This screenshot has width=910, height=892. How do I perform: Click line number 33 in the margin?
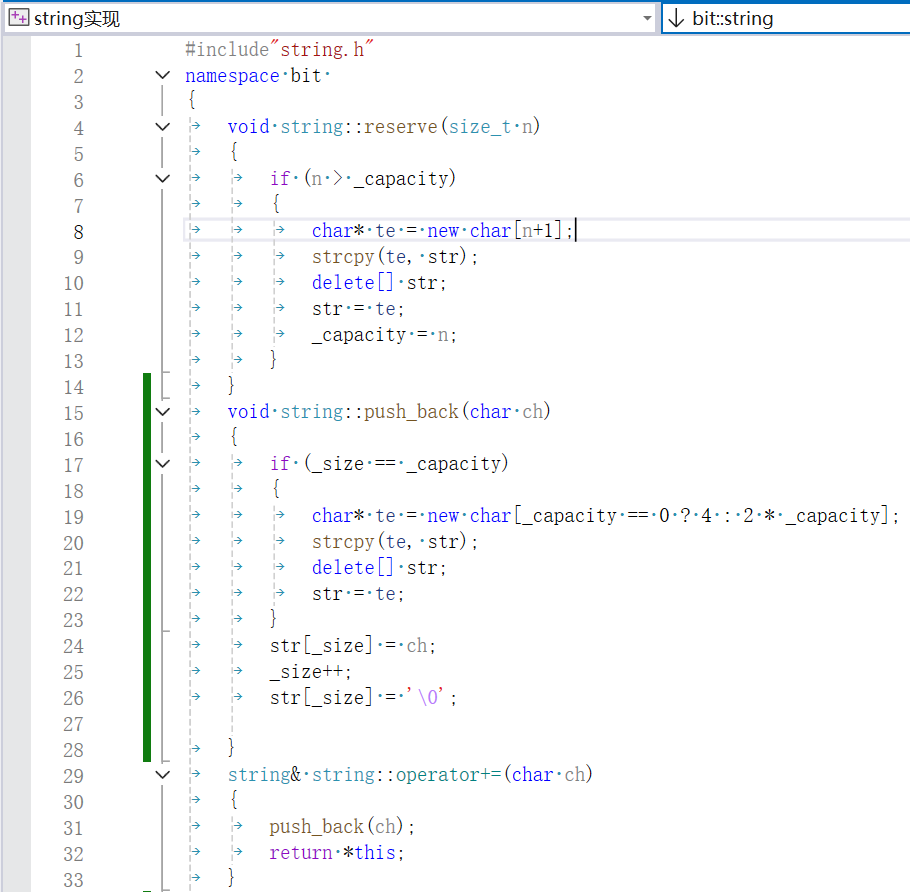pyautogui.click(x=73, y=880)
